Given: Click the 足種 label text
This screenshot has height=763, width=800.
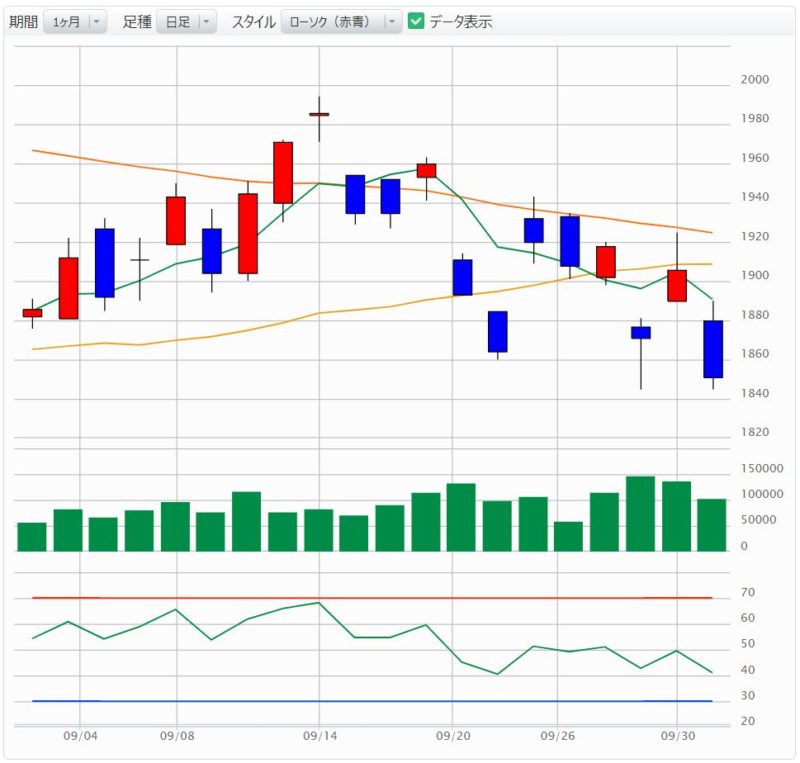Looking at the screenshot, I should click(137, 22).
